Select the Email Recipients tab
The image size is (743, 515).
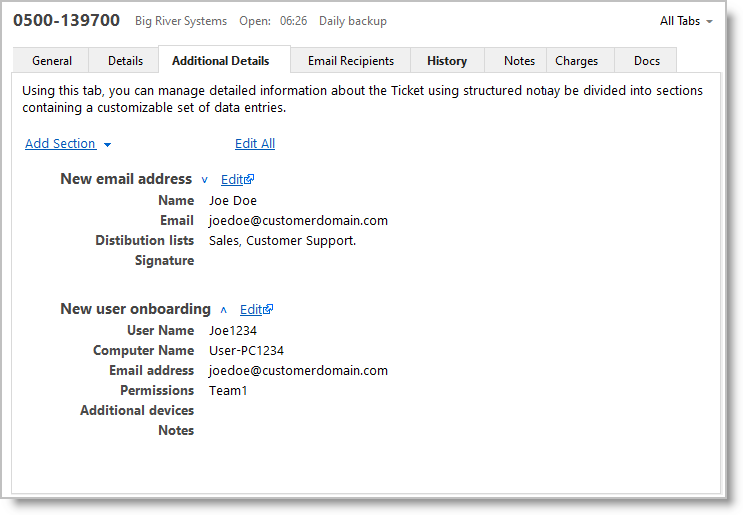coord(350,61)
